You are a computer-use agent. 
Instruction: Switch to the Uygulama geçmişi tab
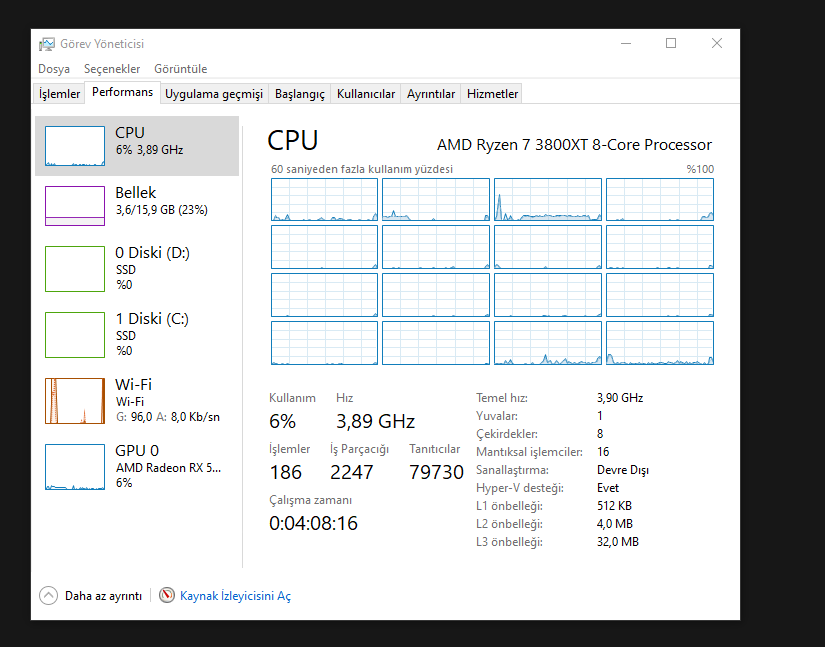214,94
